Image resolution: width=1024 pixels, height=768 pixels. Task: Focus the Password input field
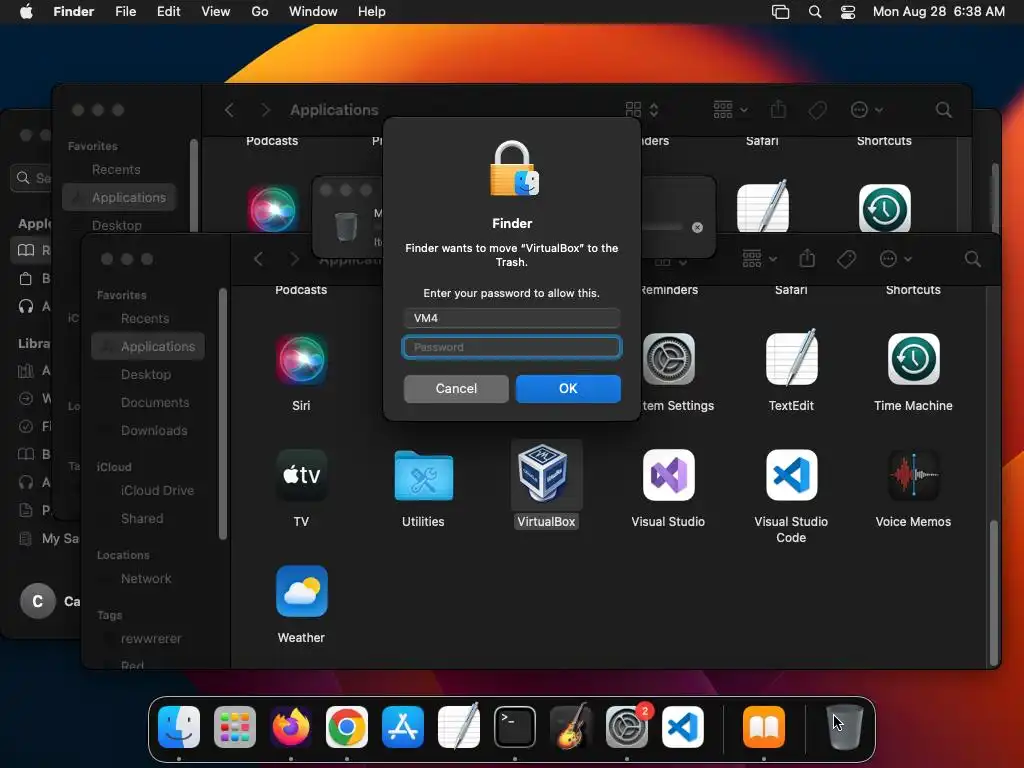(x=511, y=347)
